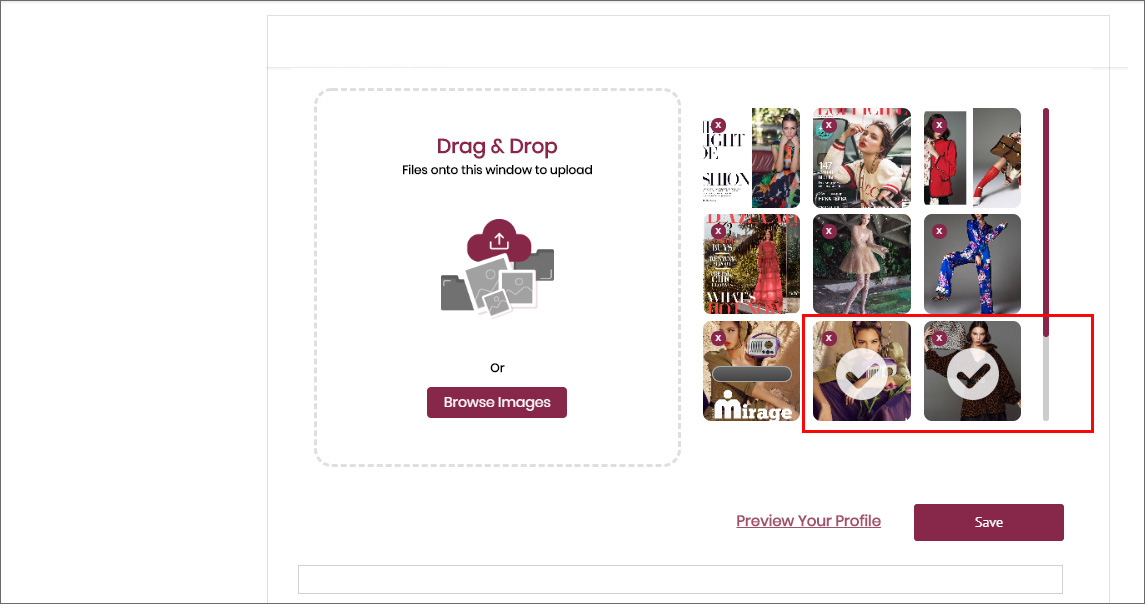Delete the Bazaar red dress cover

pos(719,231)
